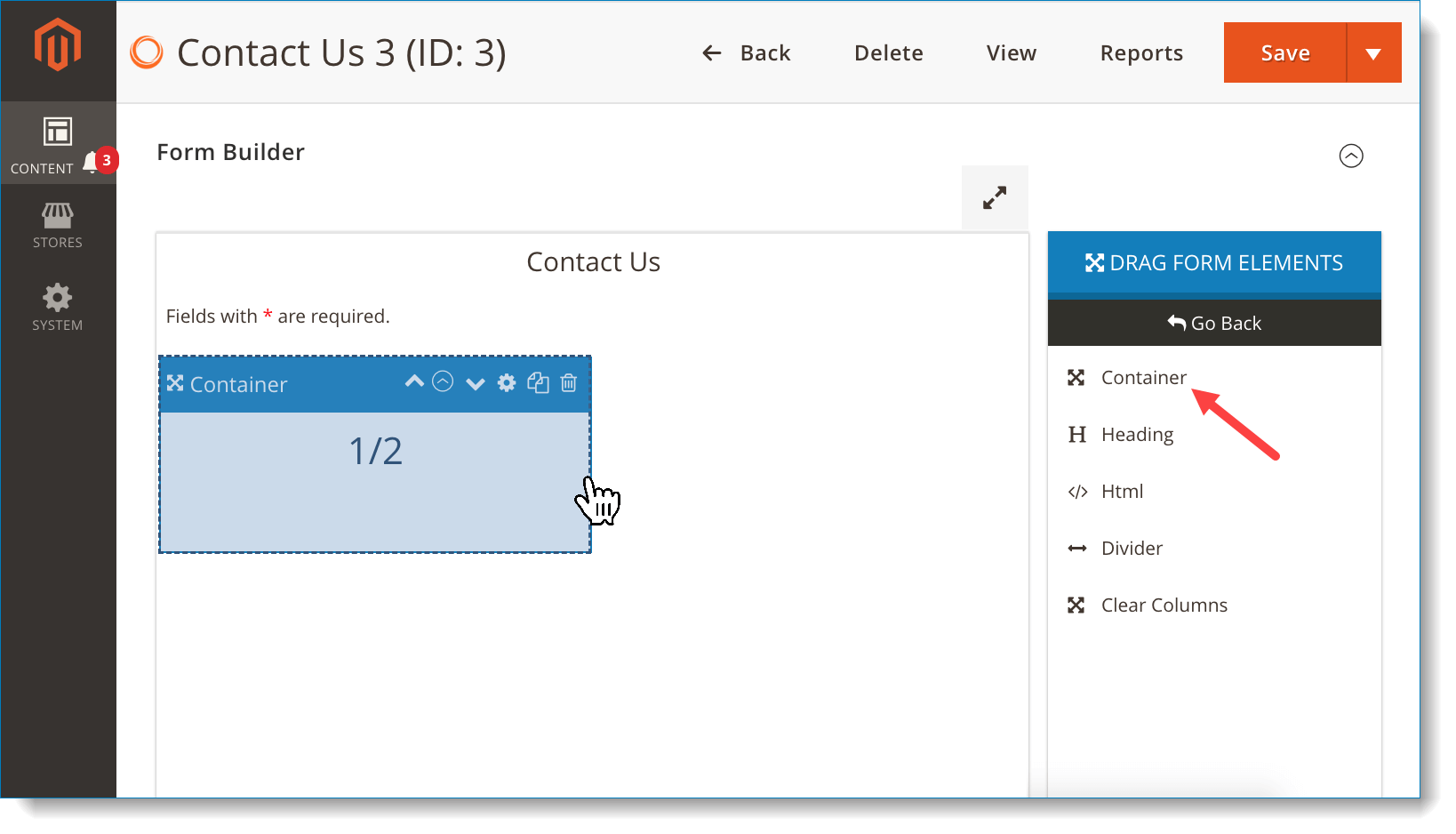This screenshot has width=1456, height=834.
Task: Click the Contact Us form title
Action: (594, 262)
